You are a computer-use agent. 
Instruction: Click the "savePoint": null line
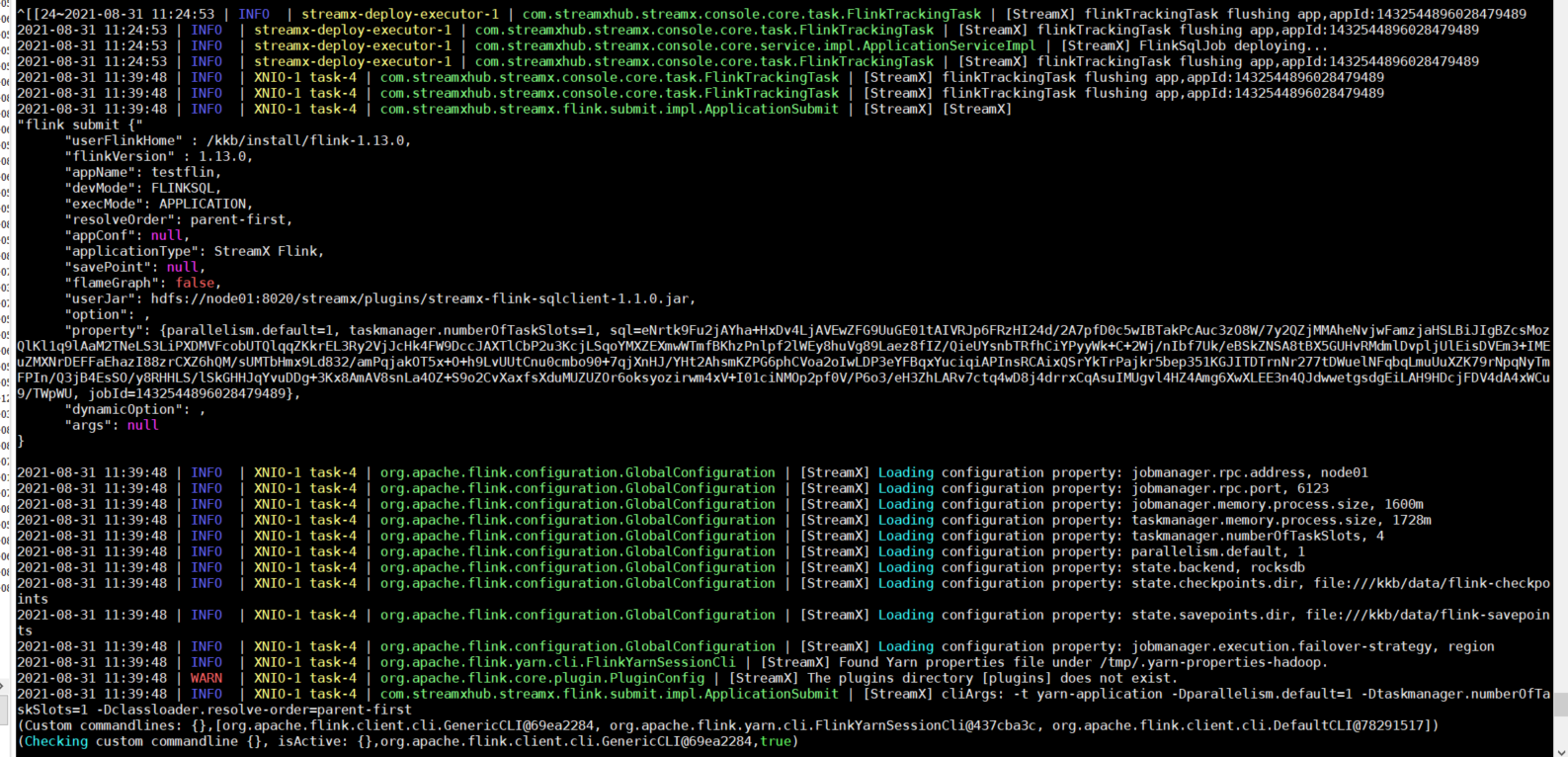(135, 267)
